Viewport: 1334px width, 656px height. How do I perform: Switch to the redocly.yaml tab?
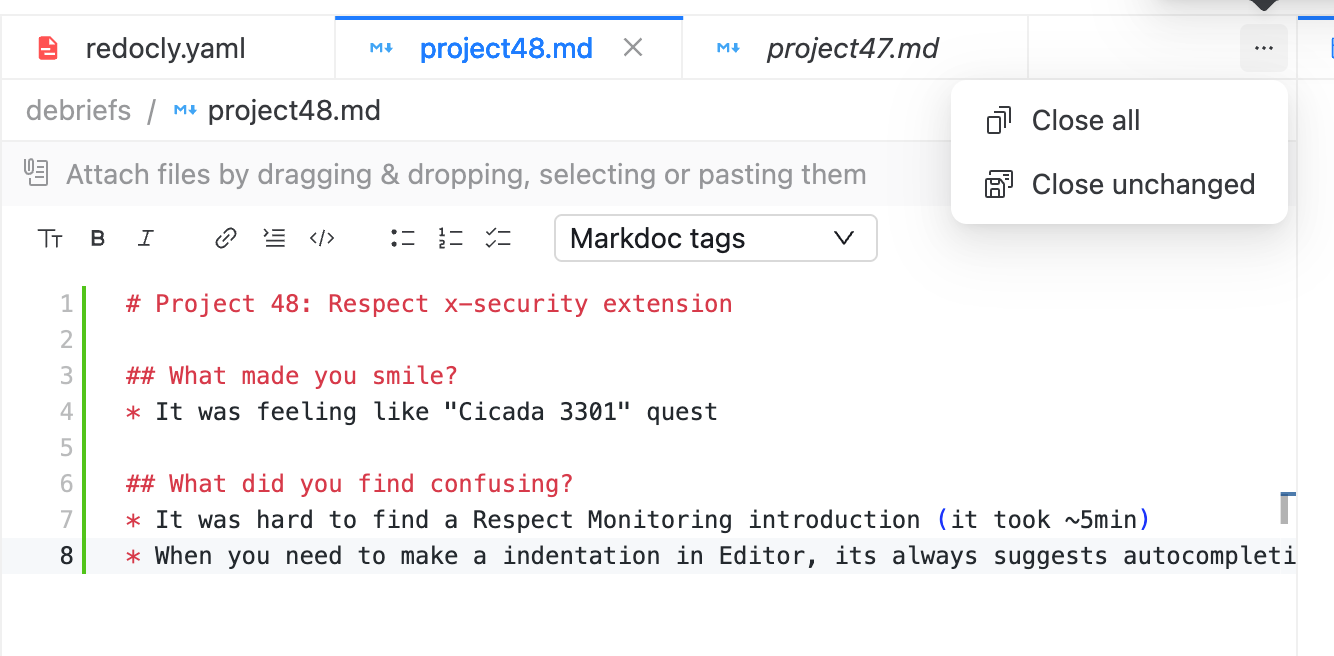(x=167, y=48)
